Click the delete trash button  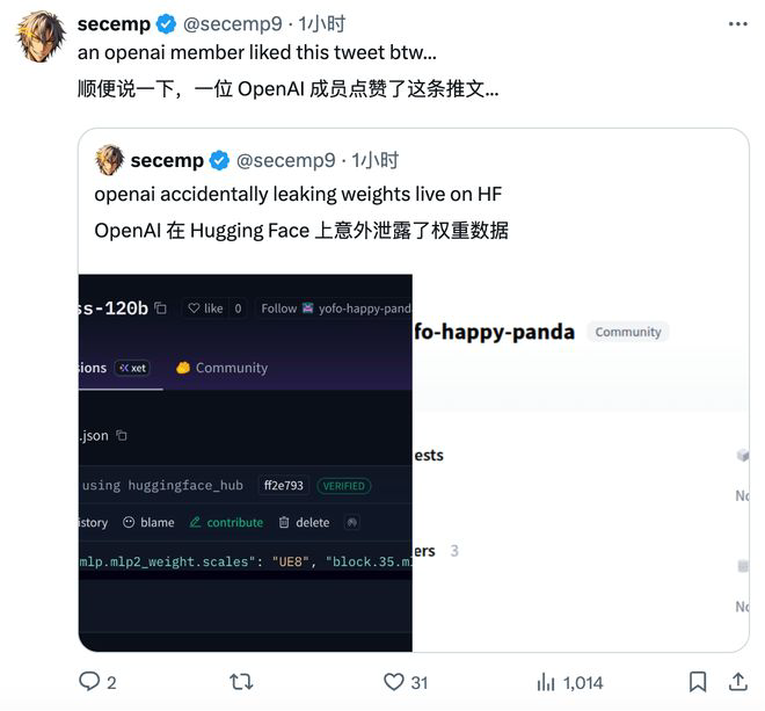304,522
